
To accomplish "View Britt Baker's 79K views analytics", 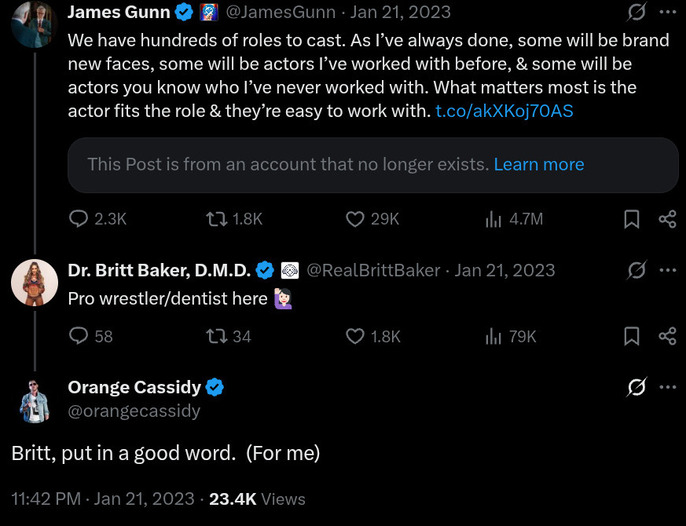I will point(493,337).
